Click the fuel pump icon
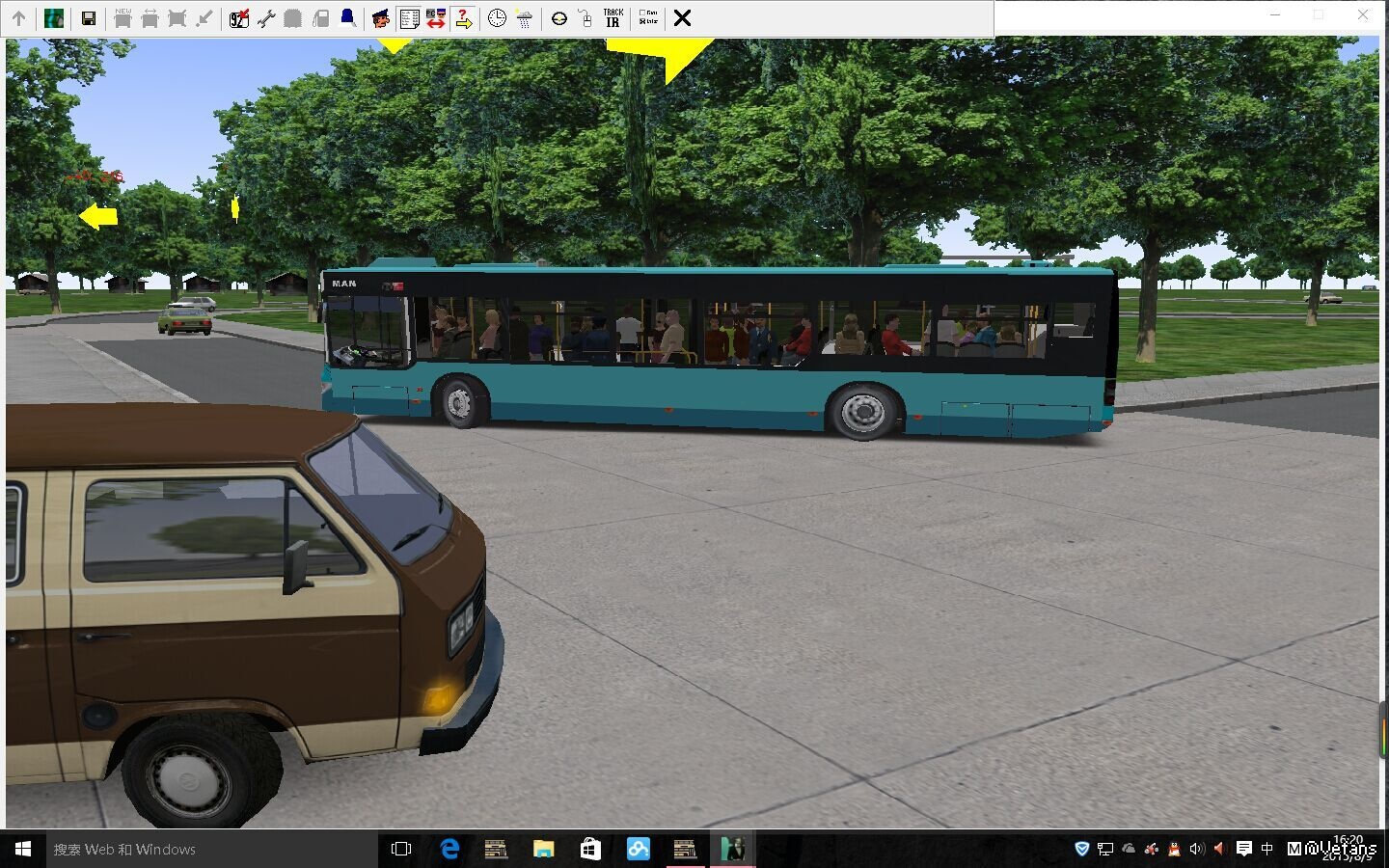This screenshot has width=1389, height=868. tap(320, 18)
